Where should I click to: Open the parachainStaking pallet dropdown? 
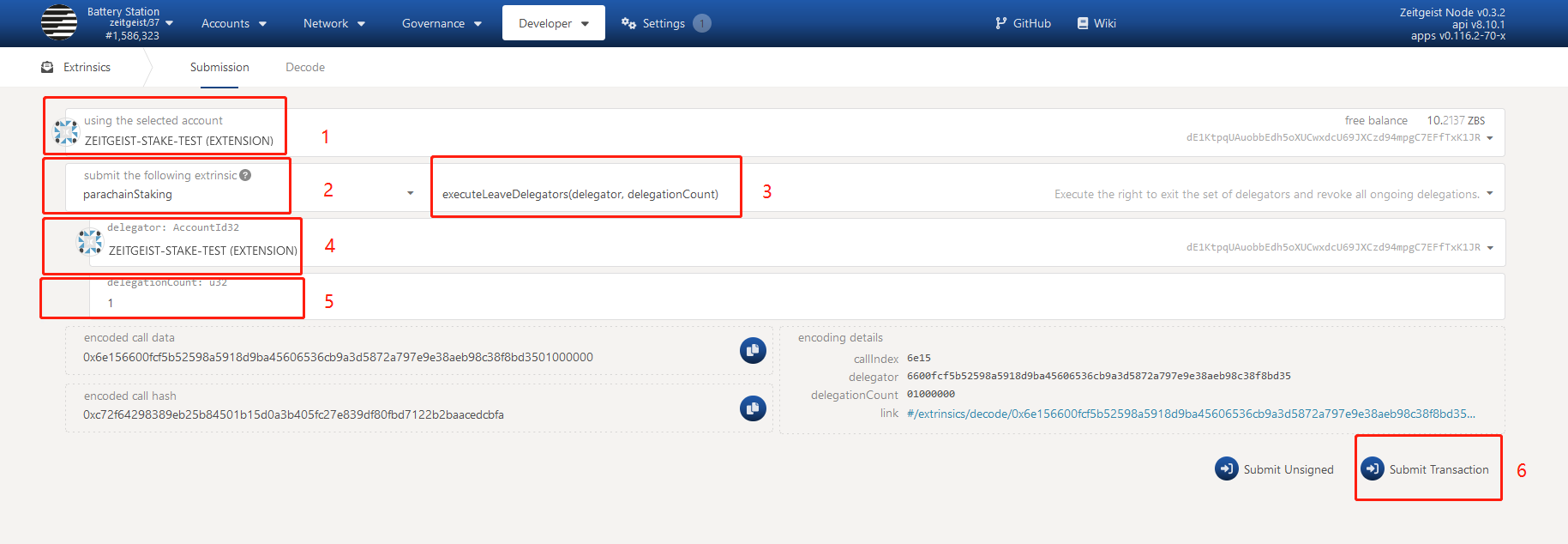[410, 194]
